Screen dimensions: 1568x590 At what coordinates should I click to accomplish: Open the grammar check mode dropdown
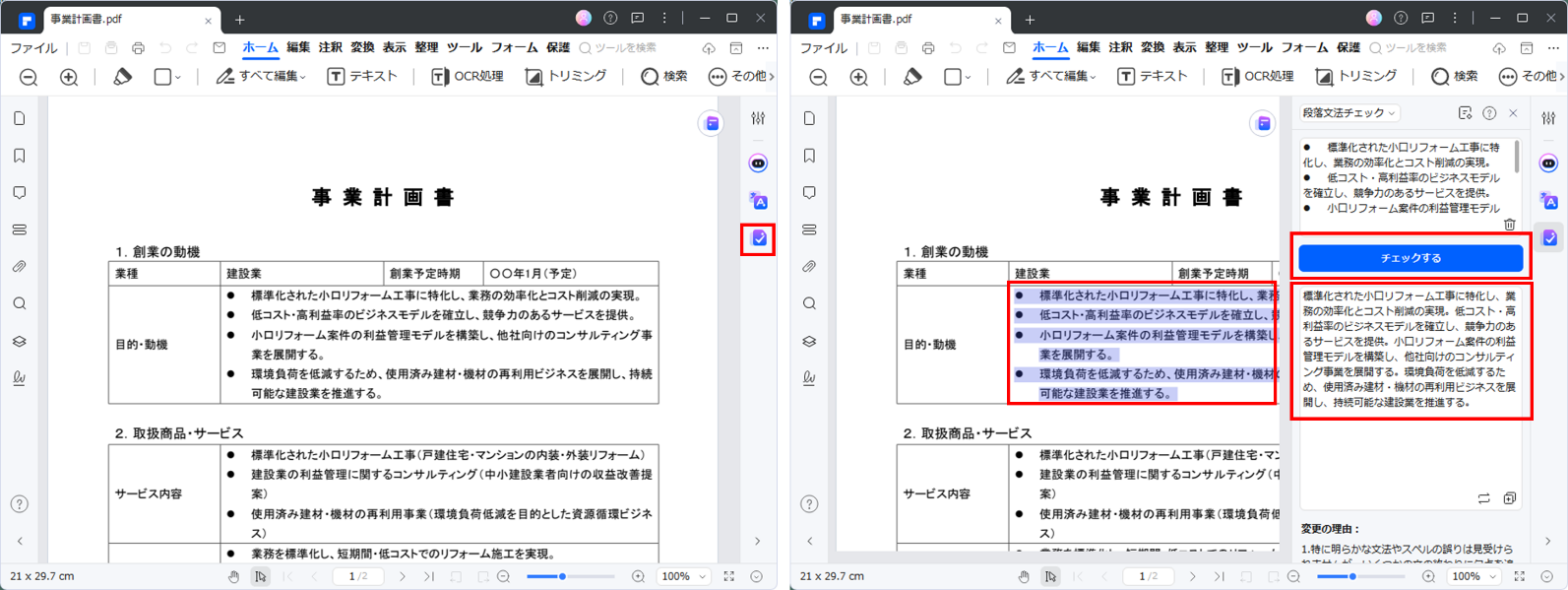tap(1348, 113)
